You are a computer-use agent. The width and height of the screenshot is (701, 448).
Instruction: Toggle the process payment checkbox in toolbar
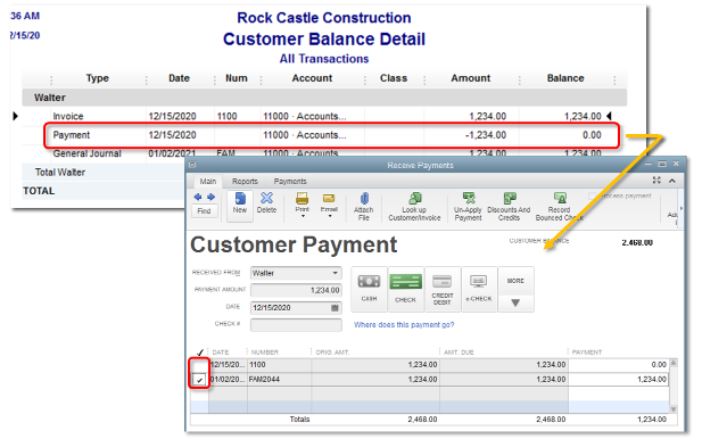point(592,196)
